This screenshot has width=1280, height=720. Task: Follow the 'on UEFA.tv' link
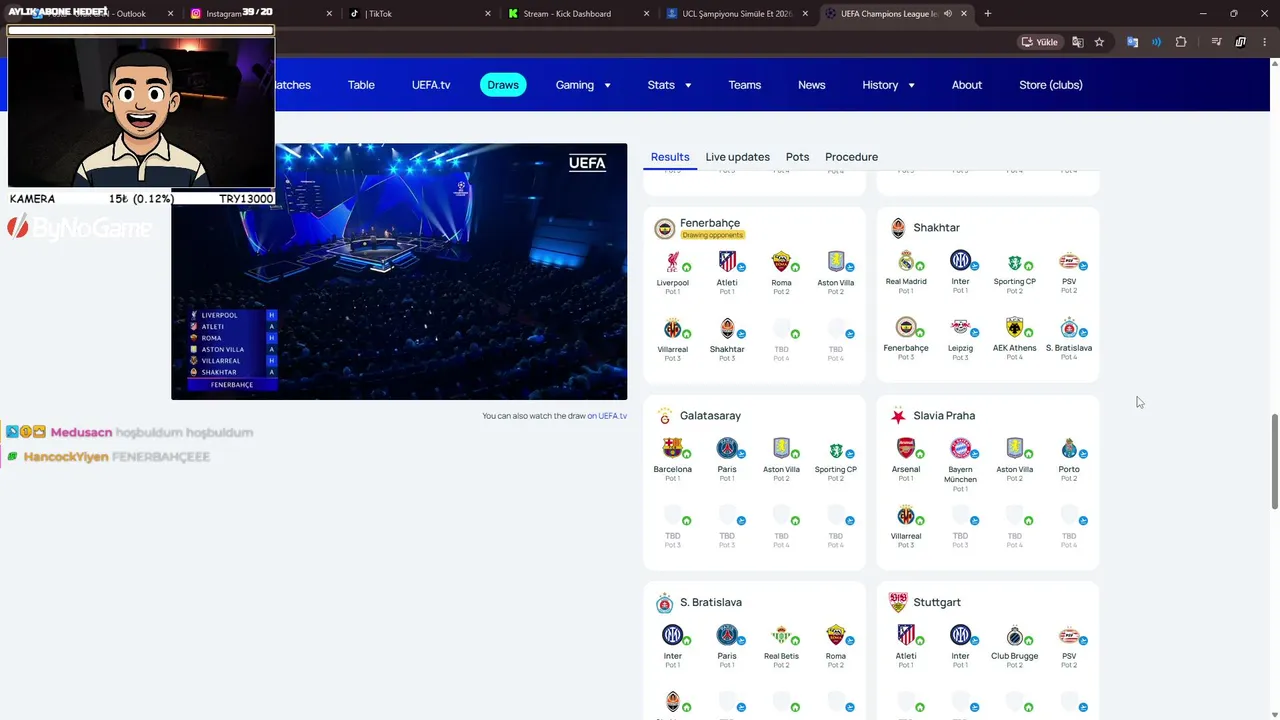(607, 416)
